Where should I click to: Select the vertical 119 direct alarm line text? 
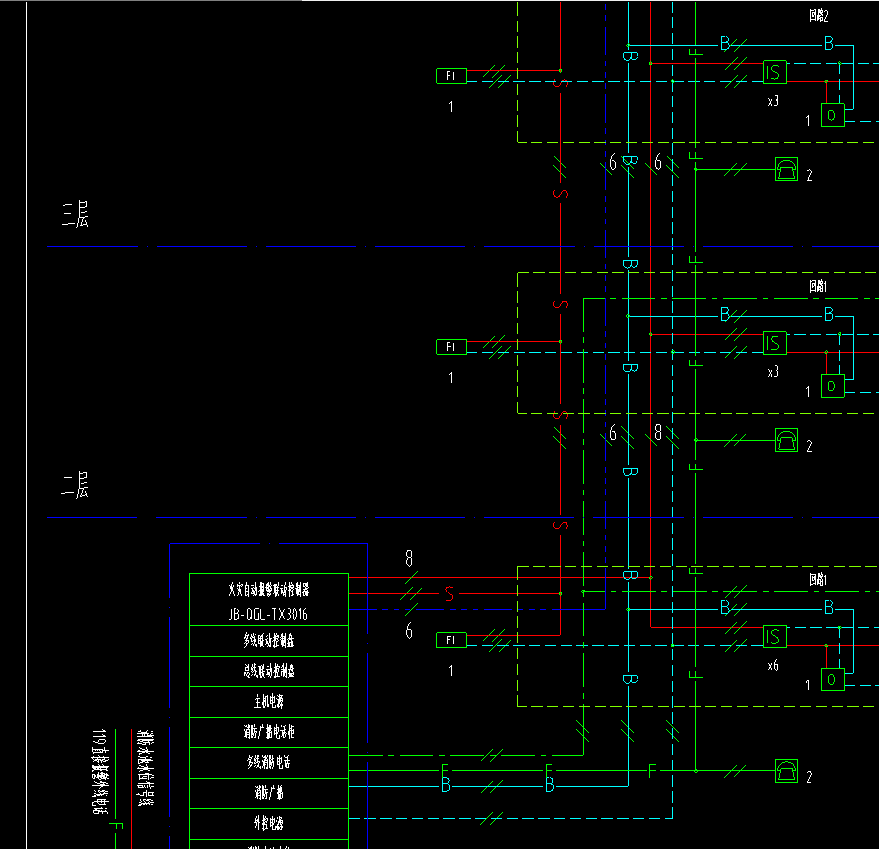coord(100,772)
